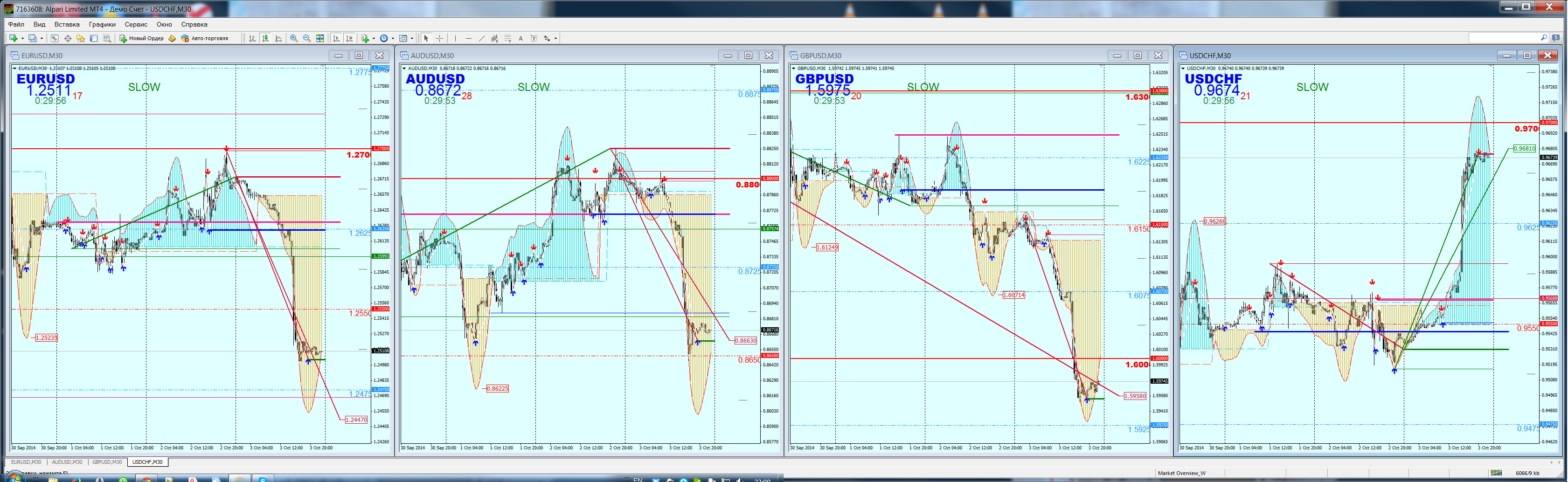The height and width of the screenshot is (482, 1568).
Task: Open the Сервис menu
Action: point(136,24)
